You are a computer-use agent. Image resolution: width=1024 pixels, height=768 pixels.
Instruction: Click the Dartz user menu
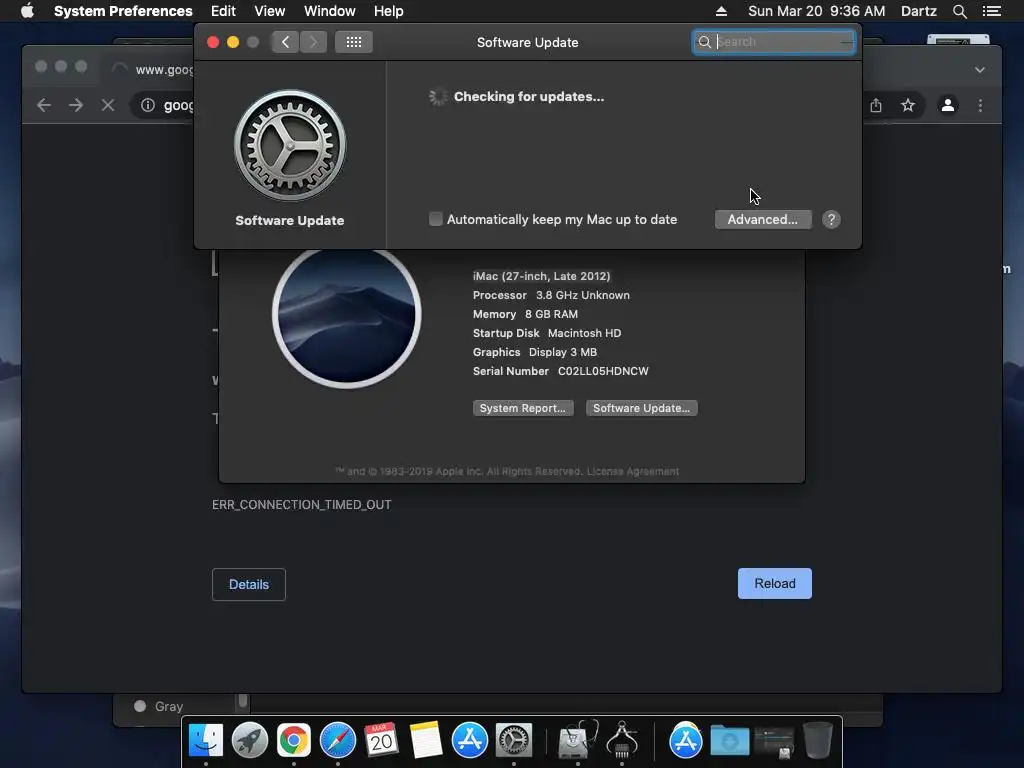pyautogui.click(x=919, y=11)
